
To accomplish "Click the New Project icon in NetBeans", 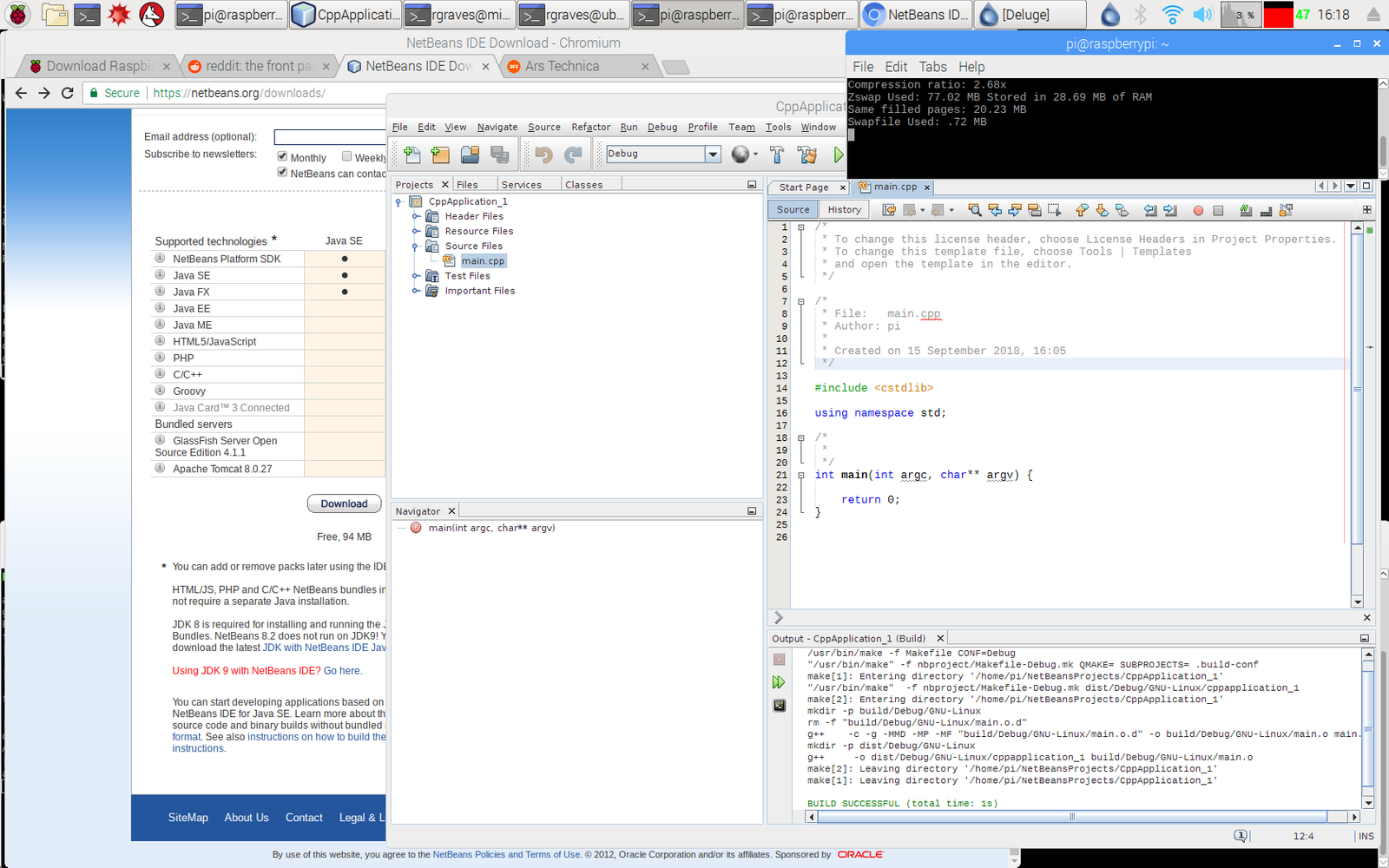I will pyautogui.click(x=441, y=155).
